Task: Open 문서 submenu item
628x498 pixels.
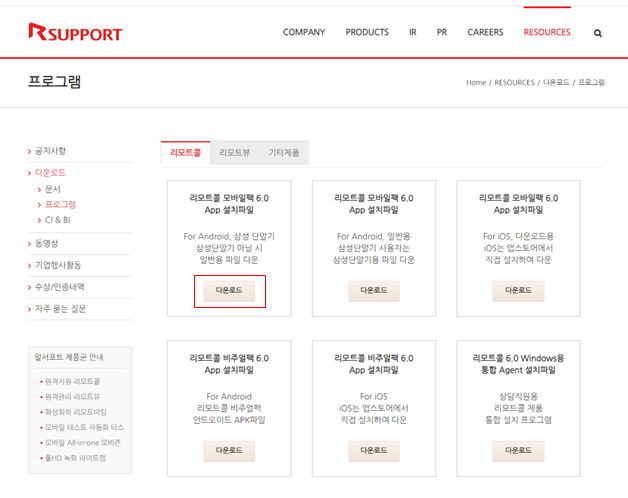Action: (x=52, y=189)
